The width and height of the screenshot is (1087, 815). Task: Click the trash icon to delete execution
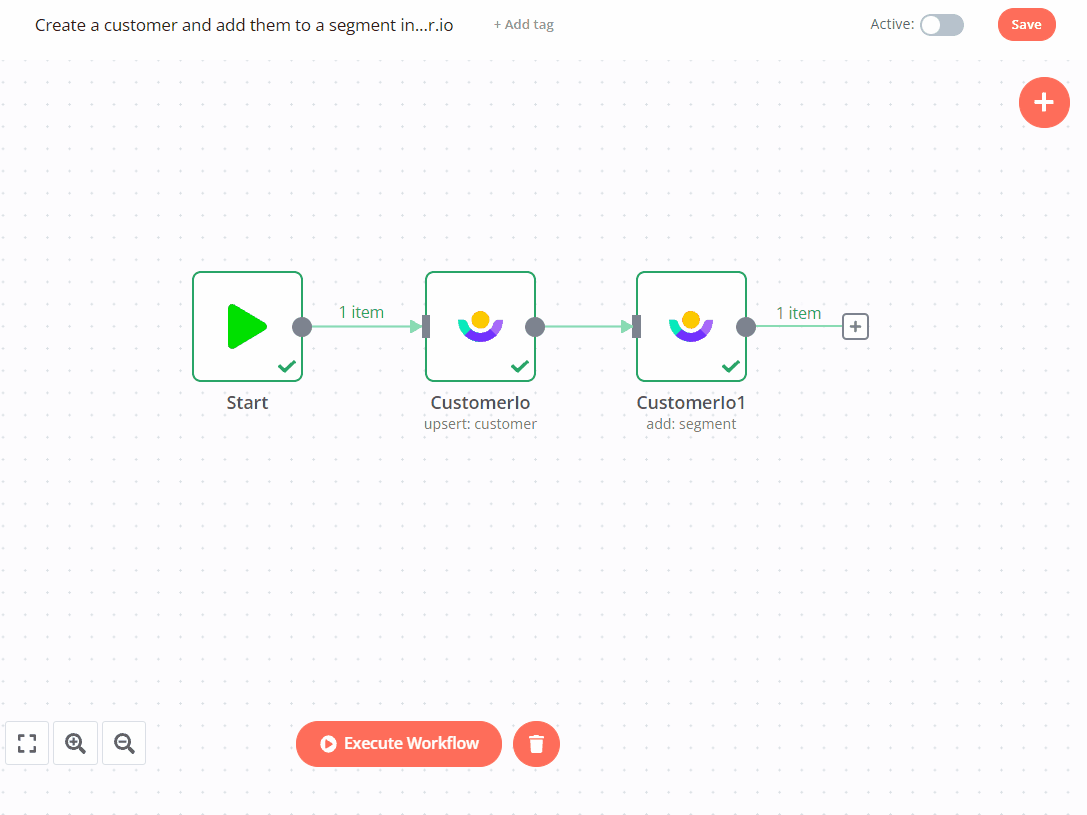point(536,744)
